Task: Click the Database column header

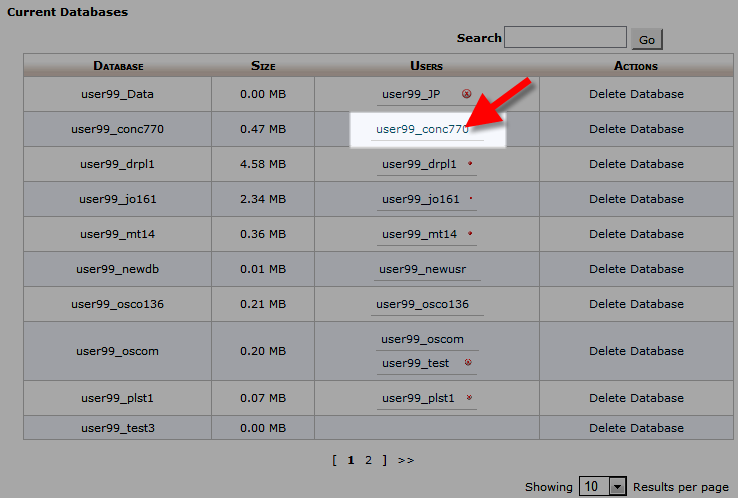Action: click(118, 66)
